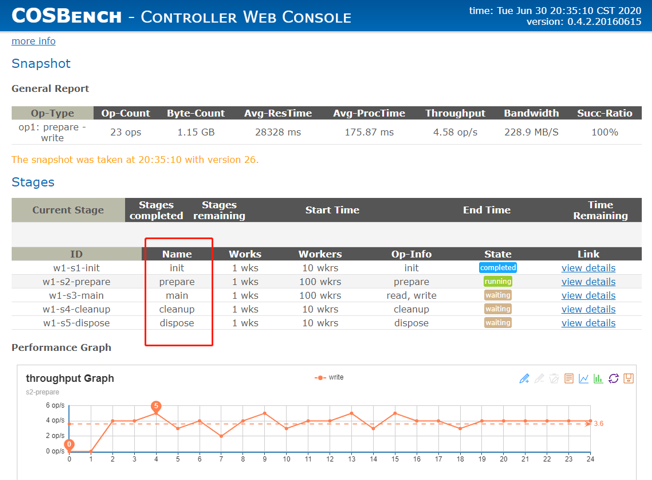
Task: Click the peak value 5 marker on graph
Action: coord(156,406)
